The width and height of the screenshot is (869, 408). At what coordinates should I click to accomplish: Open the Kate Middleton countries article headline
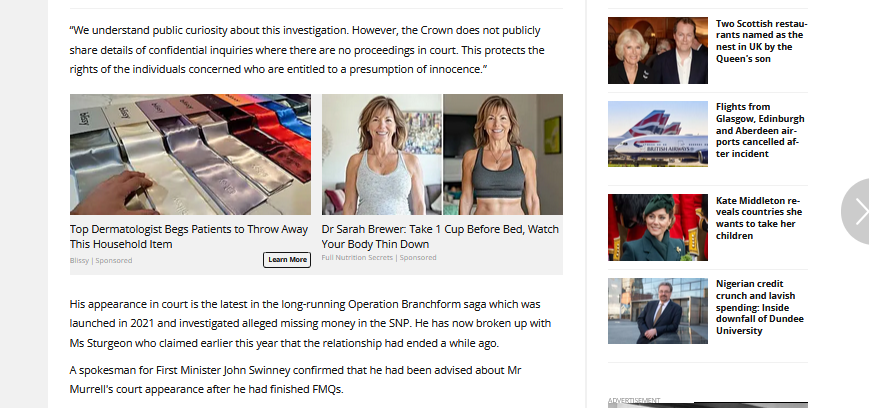(x=759, y=218)
